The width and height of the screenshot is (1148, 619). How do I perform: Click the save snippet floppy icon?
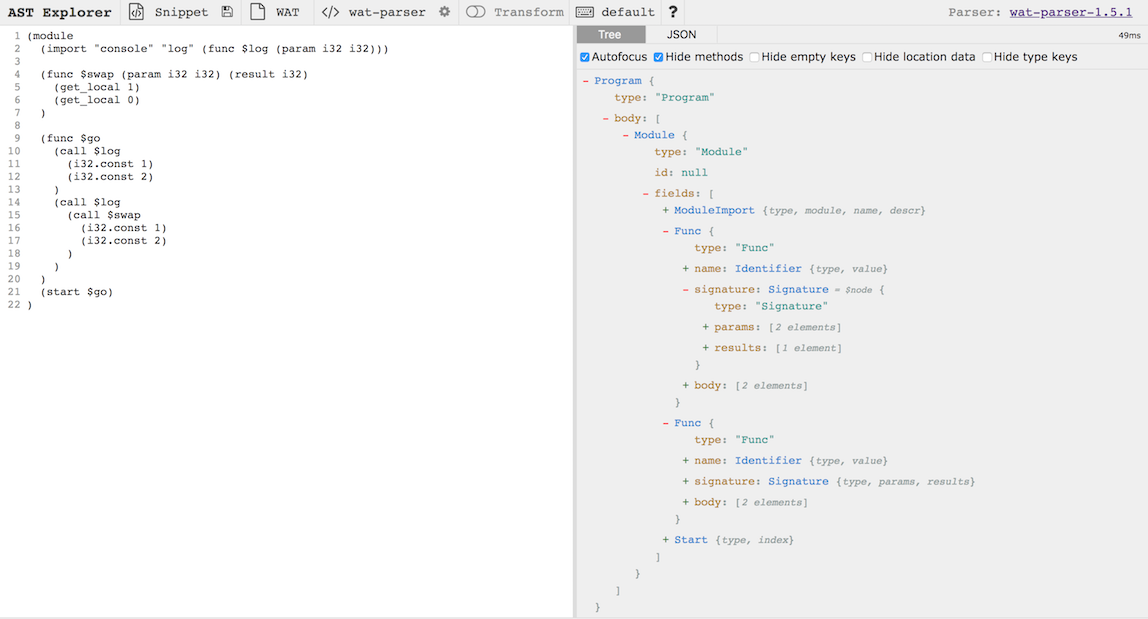pos(228,12)
